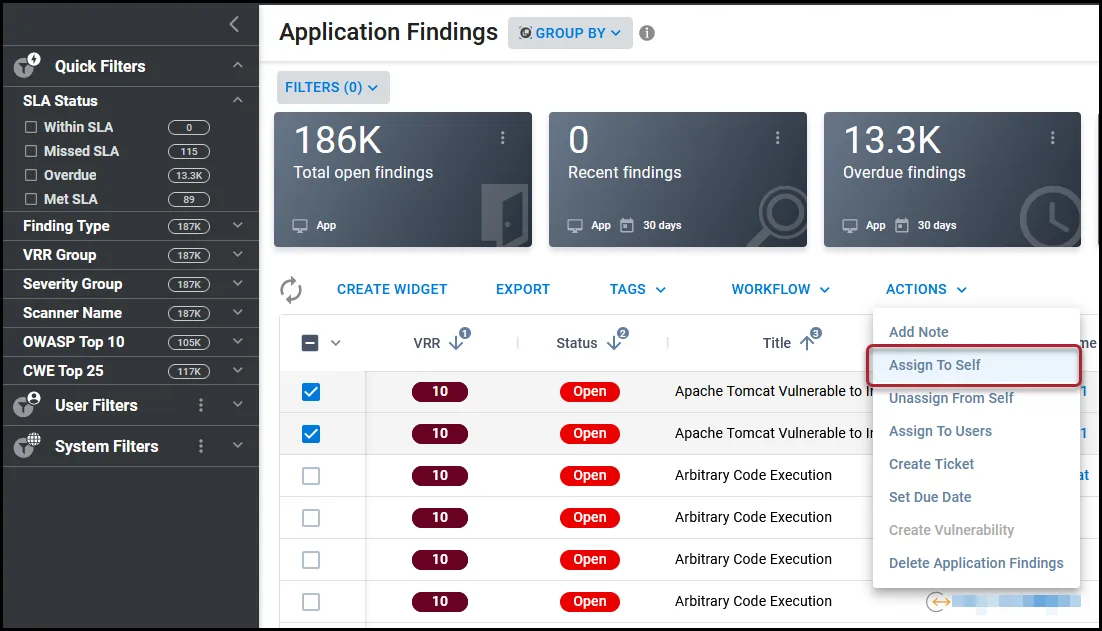
Task: Click first Apache Tomcat Vulnerable title
Action: pos(773,391)
